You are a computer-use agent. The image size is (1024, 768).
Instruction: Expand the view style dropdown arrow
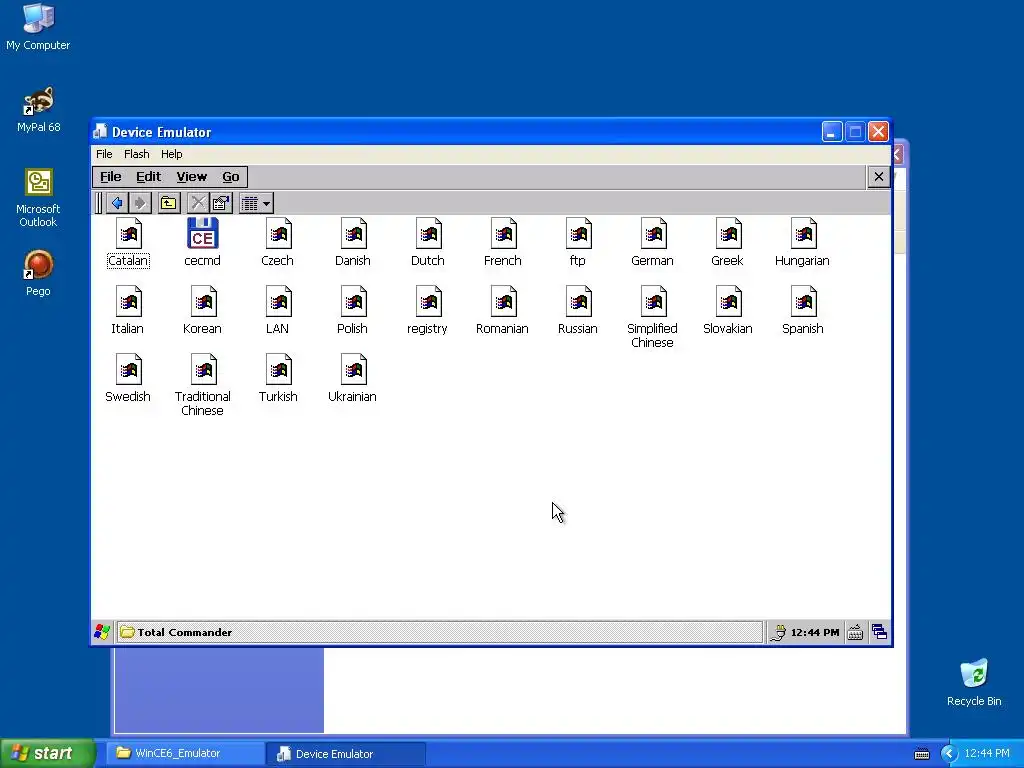(266, 204)
